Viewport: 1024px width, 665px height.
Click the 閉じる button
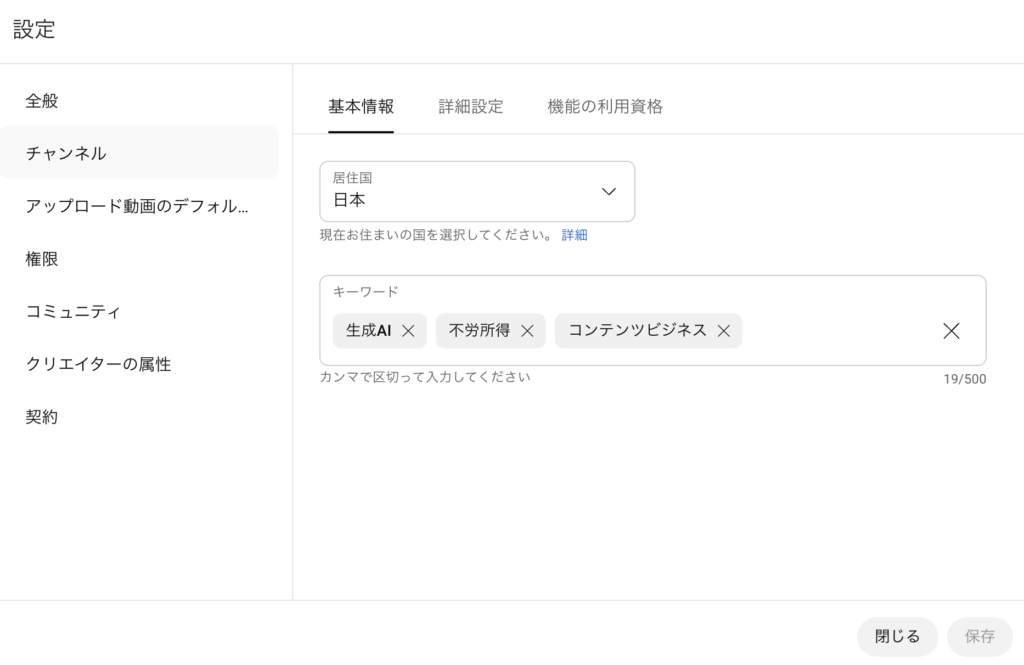click(x=897, y=636)
